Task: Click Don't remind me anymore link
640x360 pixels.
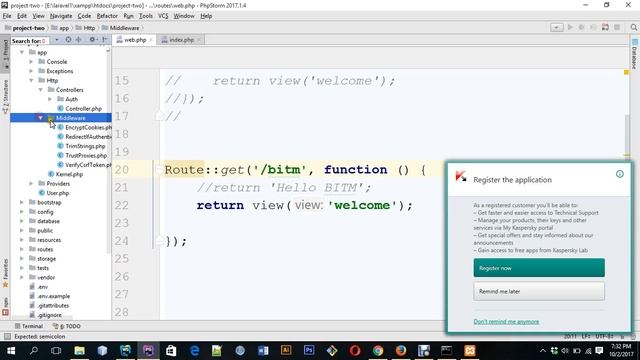Action: [x=506, y=322]
